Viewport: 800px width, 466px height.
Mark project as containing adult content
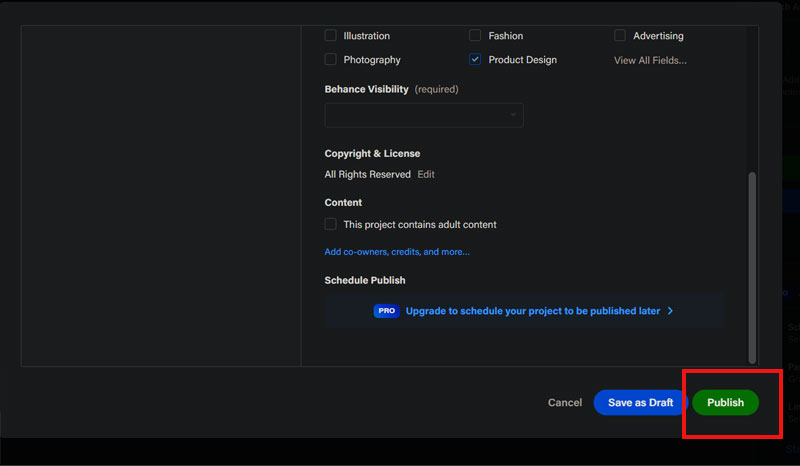click(331, 224)
